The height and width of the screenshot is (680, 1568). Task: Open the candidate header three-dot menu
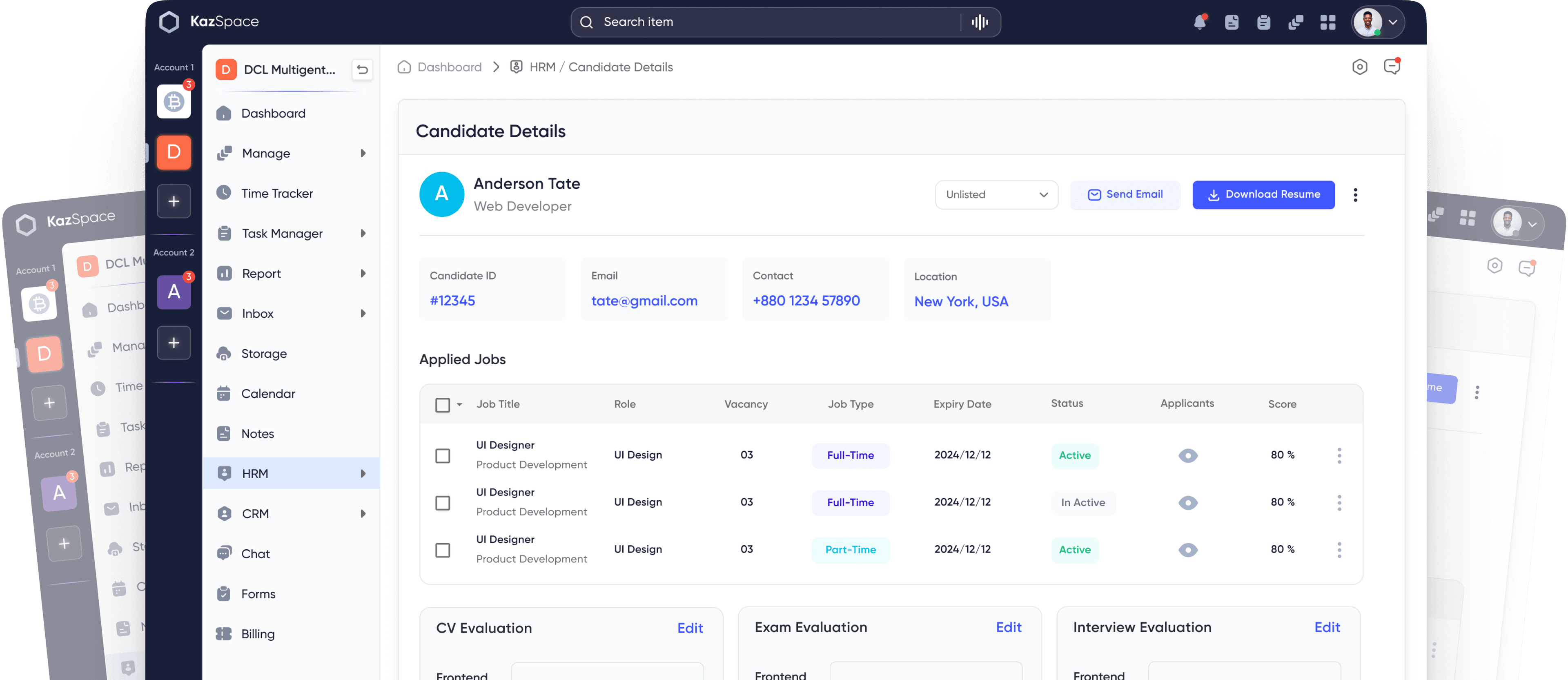click(x=1355, y=195)
